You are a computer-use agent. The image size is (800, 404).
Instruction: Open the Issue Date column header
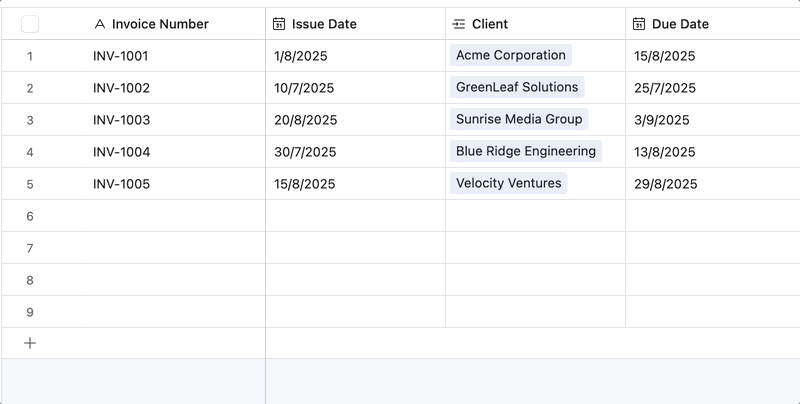tap(324, 24)
